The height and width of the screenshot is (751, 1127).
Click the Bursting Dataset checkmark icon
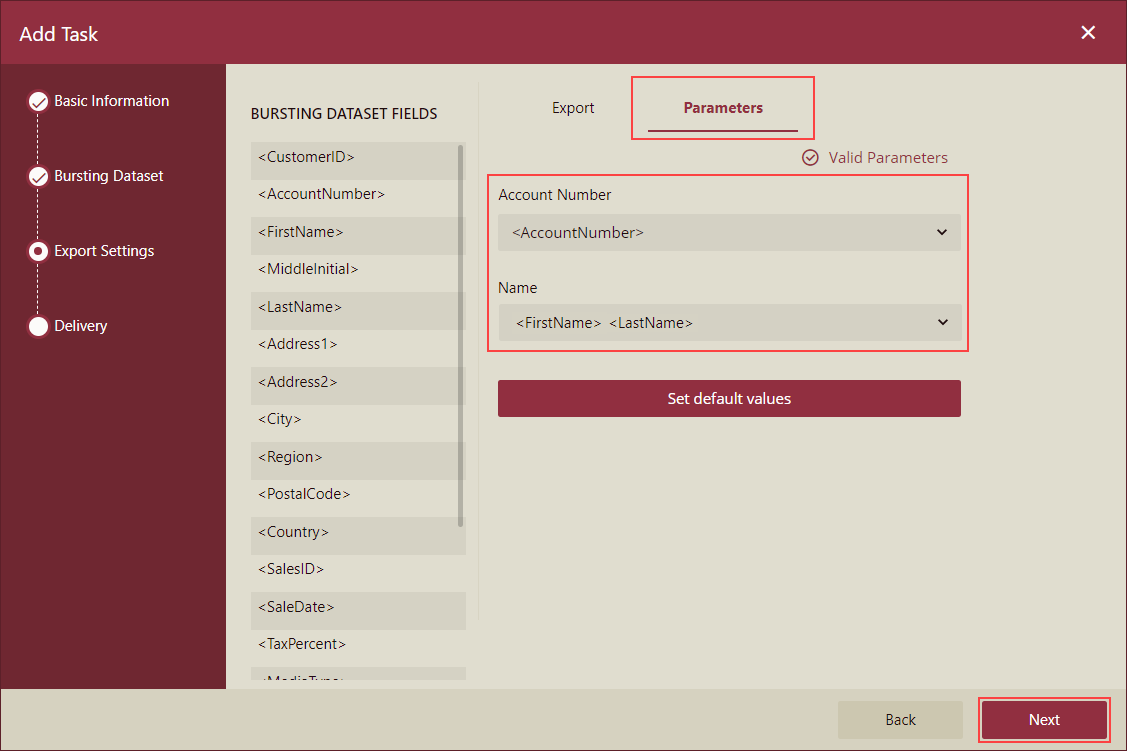point(38,176)
